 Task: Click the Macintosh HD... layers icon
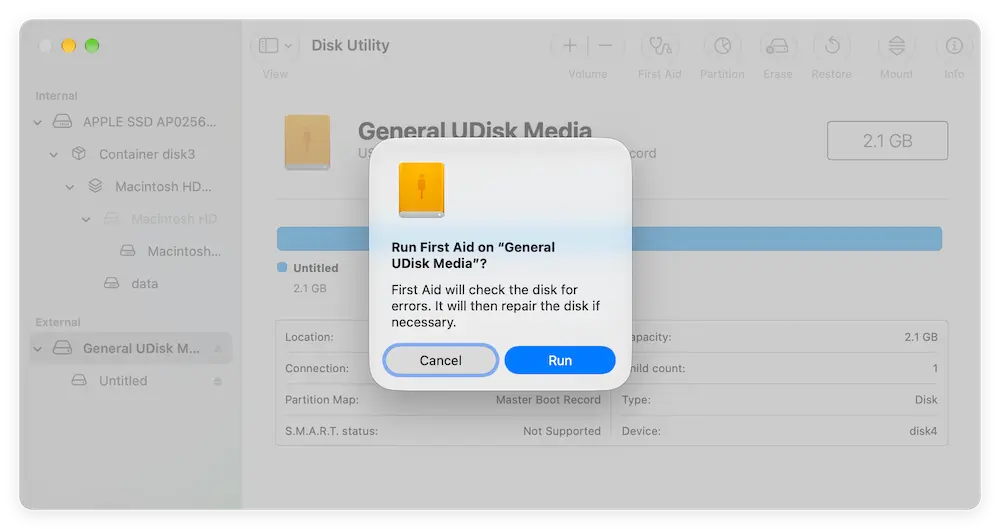point(95,186)
